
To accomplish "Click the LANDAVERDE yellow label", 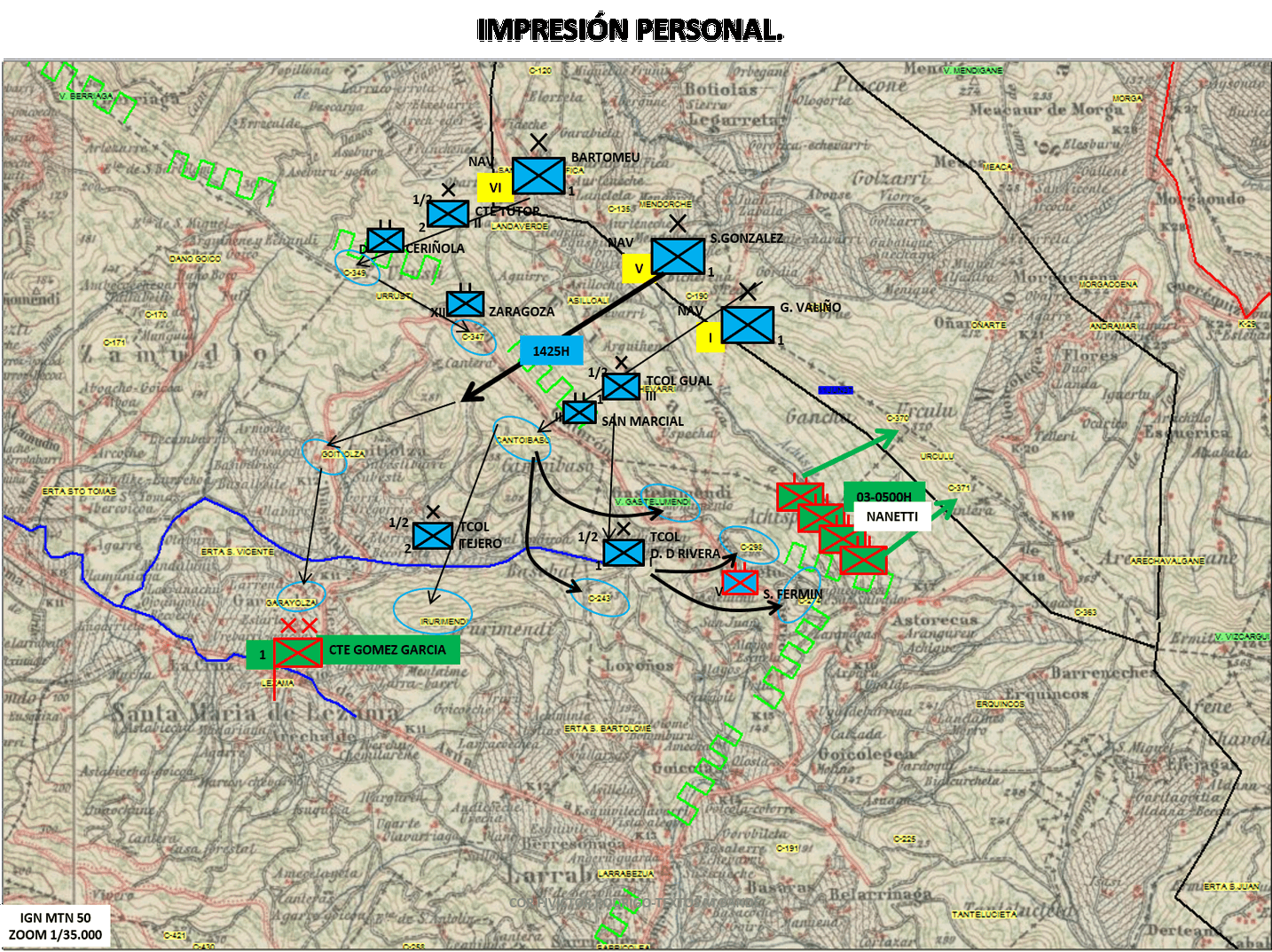I will (x=520, y=226).
